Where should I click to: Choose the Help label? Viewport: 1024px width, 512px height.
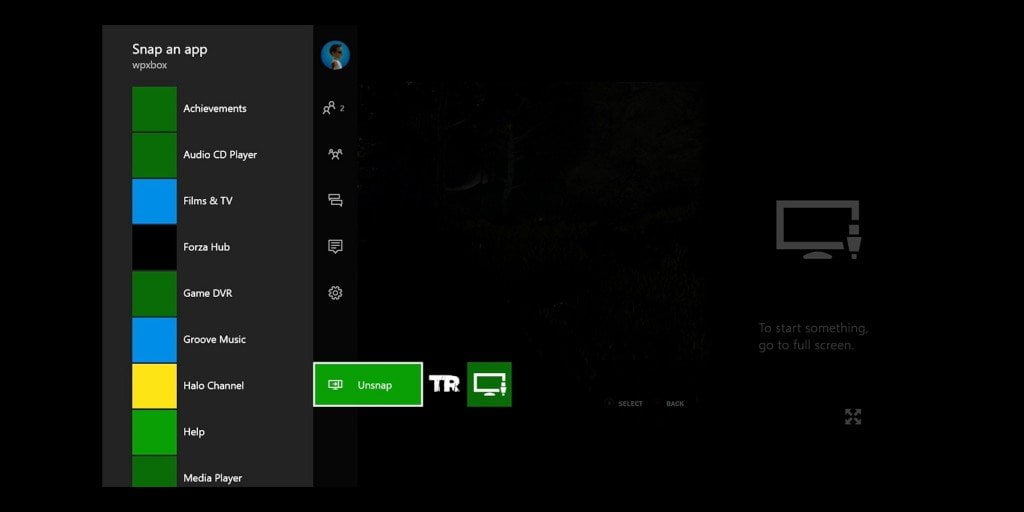[x=194, y=432]
